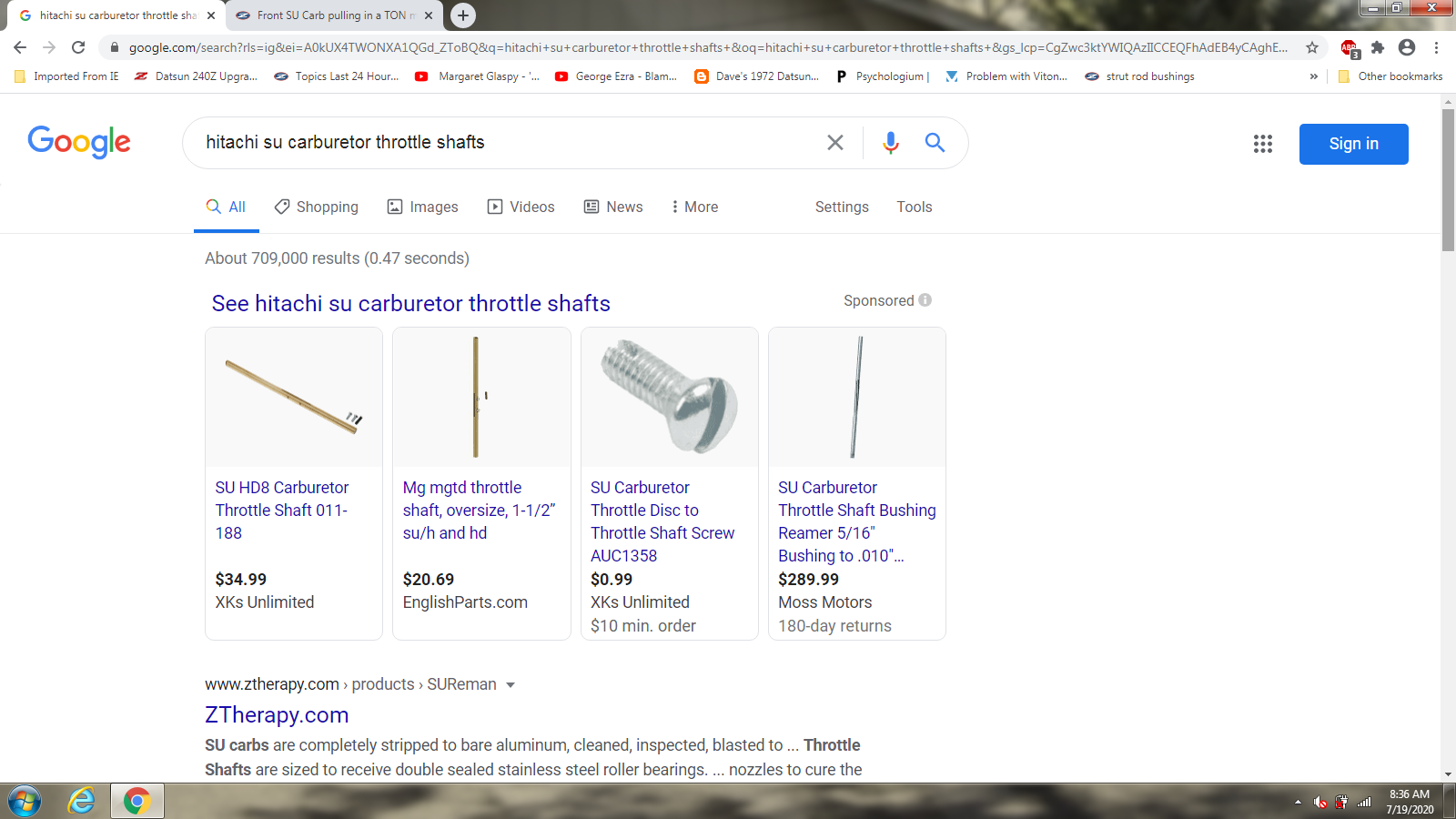Open the Mg mgtd throttle shaft image
The height and width of the screenshot is (819, 1456).
coord(481,397)
